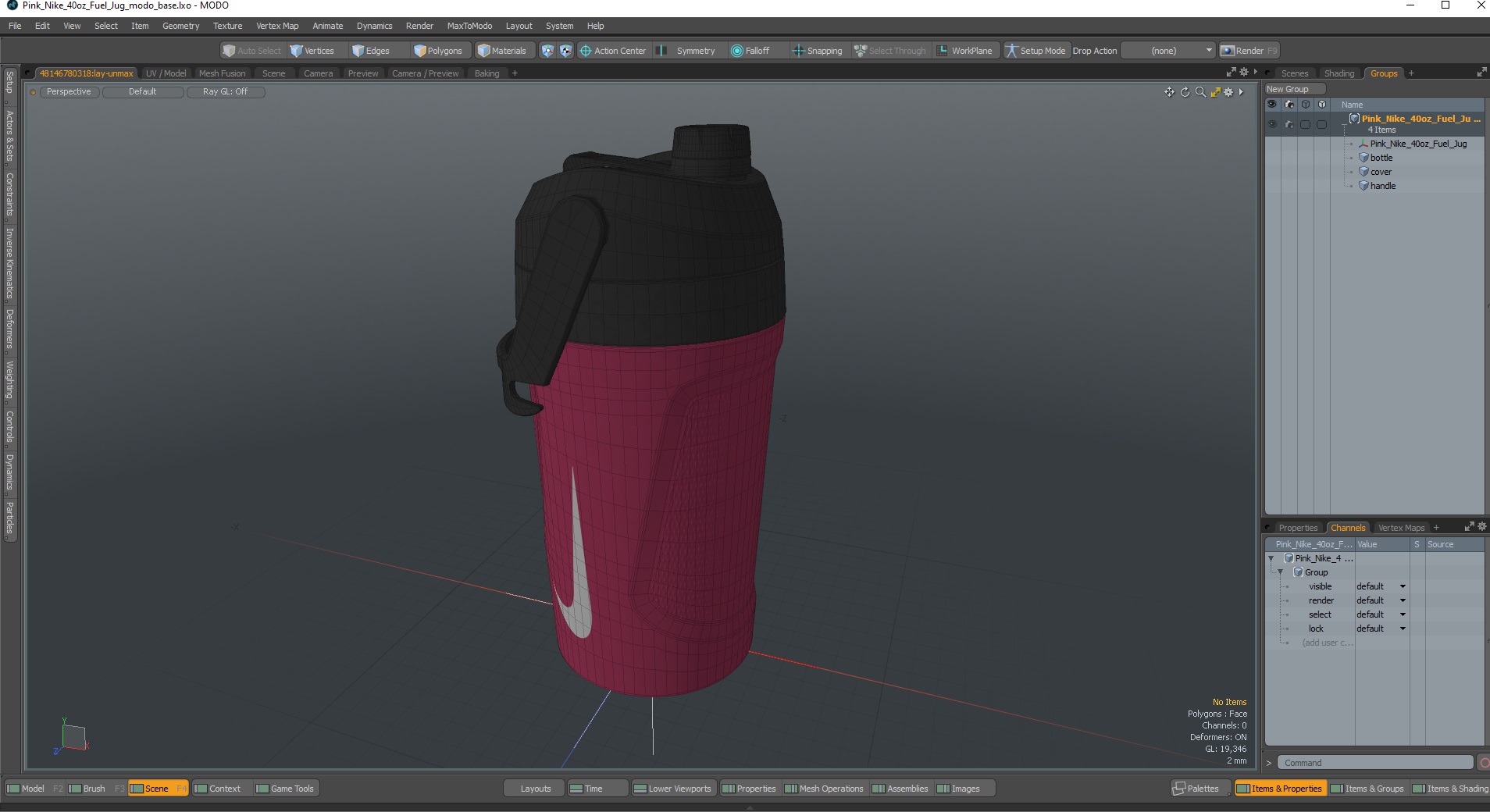Open the select channel default dropdown

(x=1381, y=614)
